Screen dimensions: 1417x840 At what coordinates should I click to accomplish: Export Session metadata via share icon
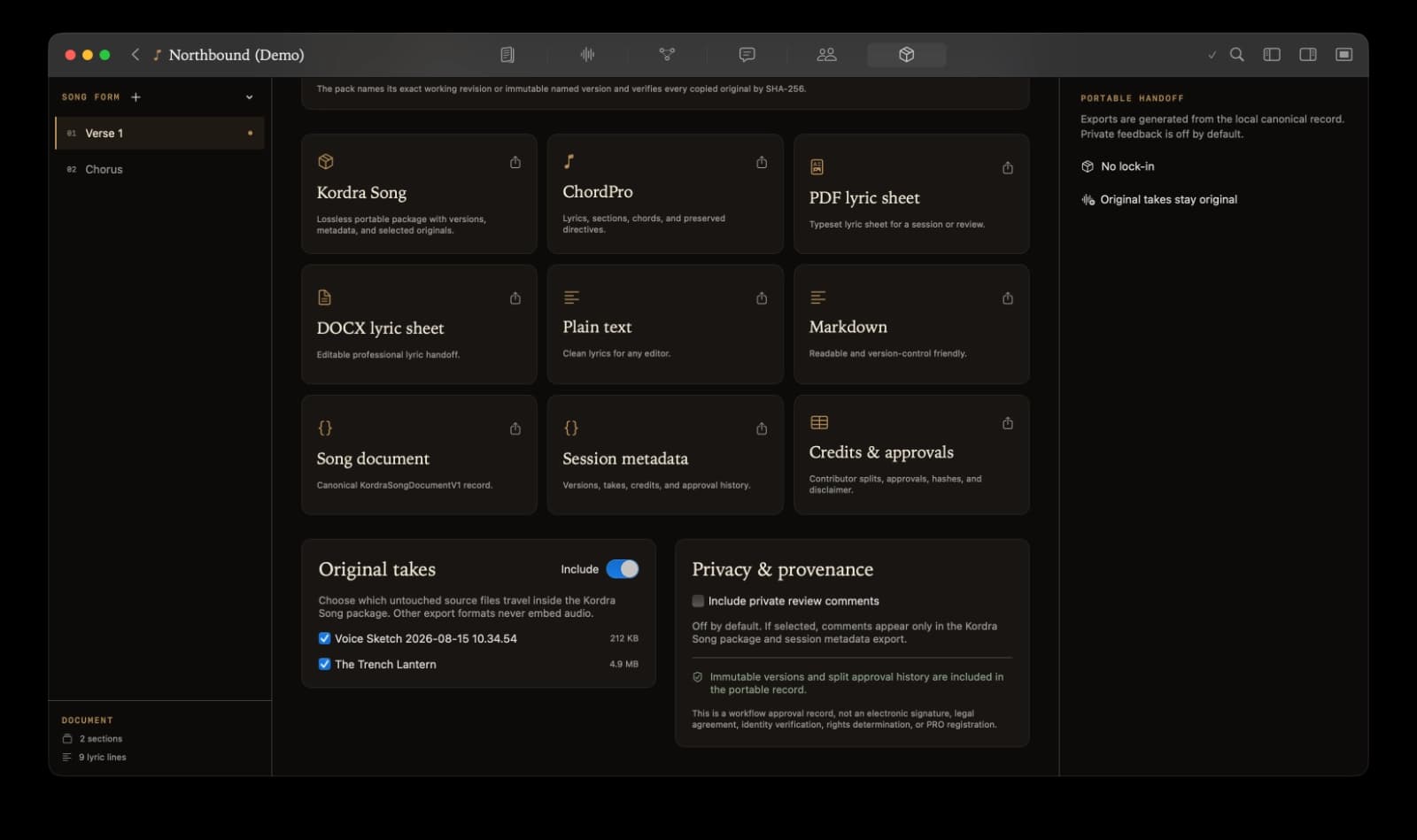(x=762, y=428)
